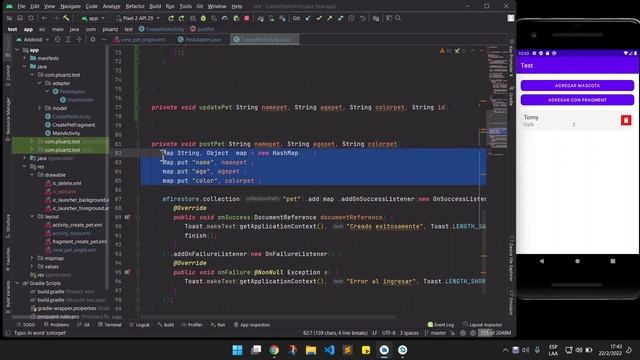Click the Git push arrow icon

329,18
